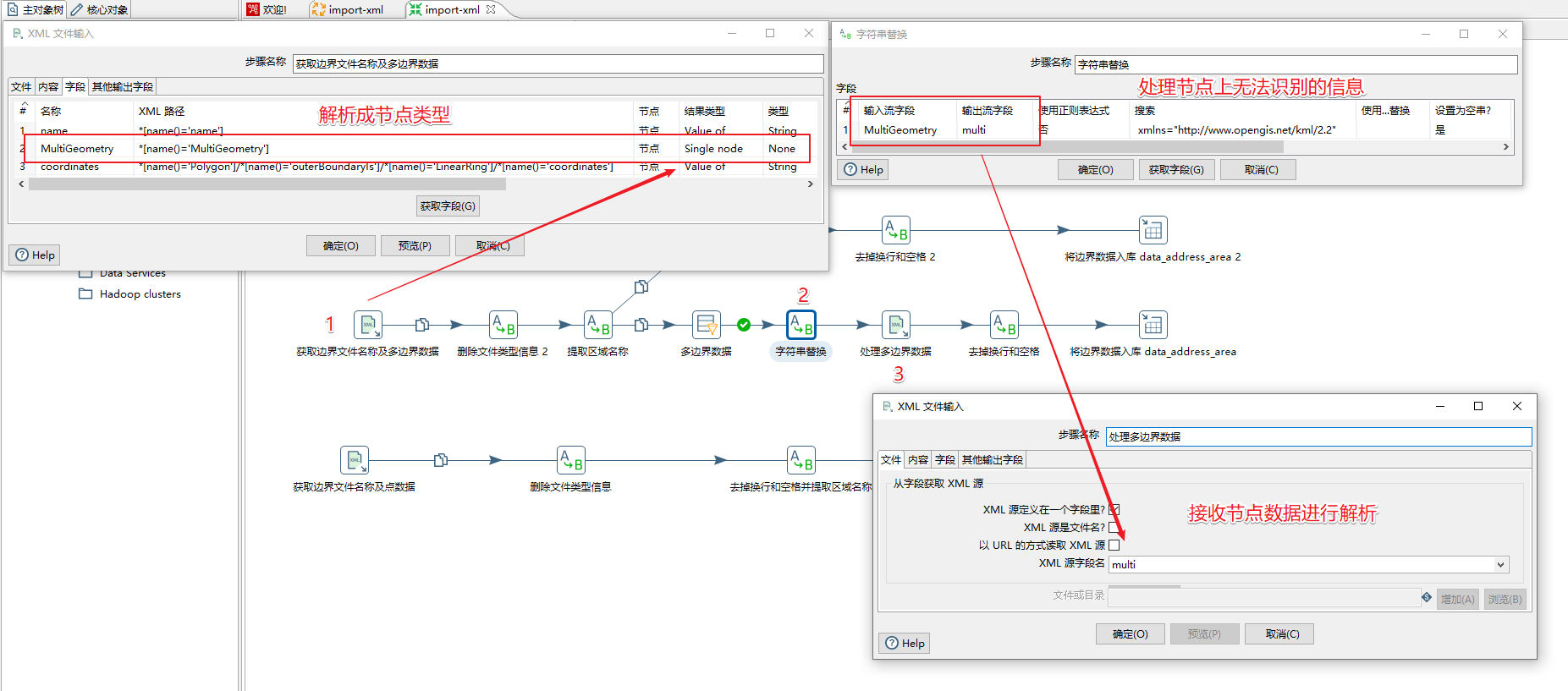
Task: Open 文件 tab in top XML 文件输入 dialog
Action: (21, 86)
